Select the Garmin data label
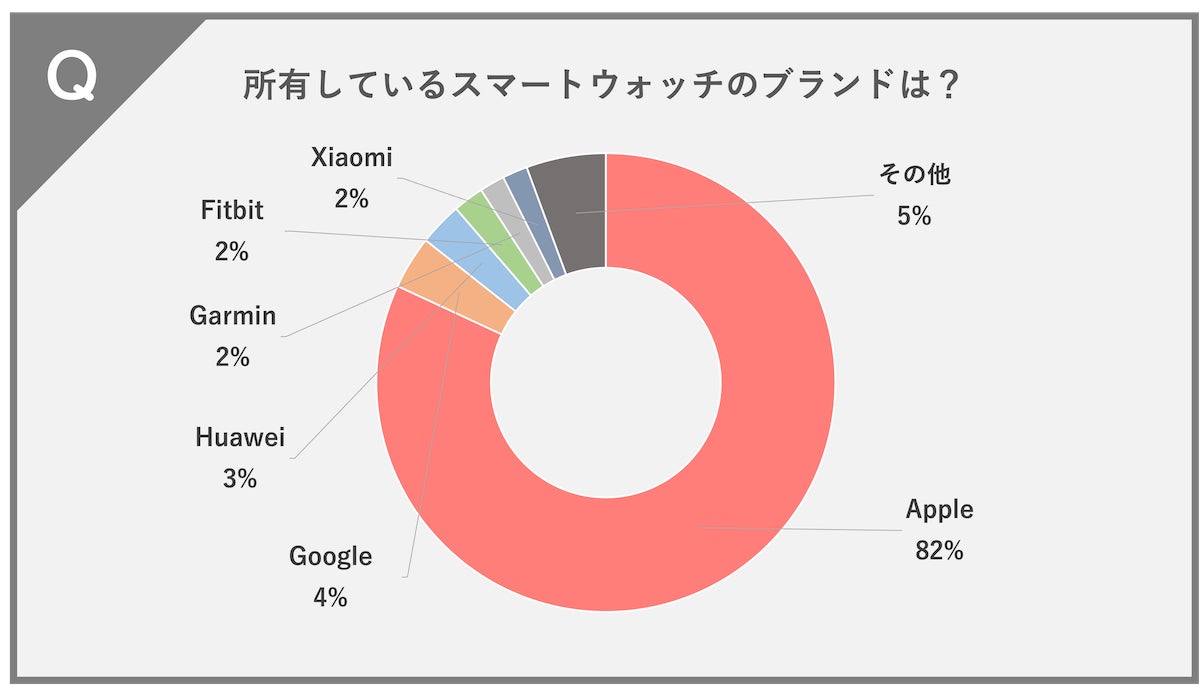Viewport: 1200px width, 685px height. coord(232,317)
